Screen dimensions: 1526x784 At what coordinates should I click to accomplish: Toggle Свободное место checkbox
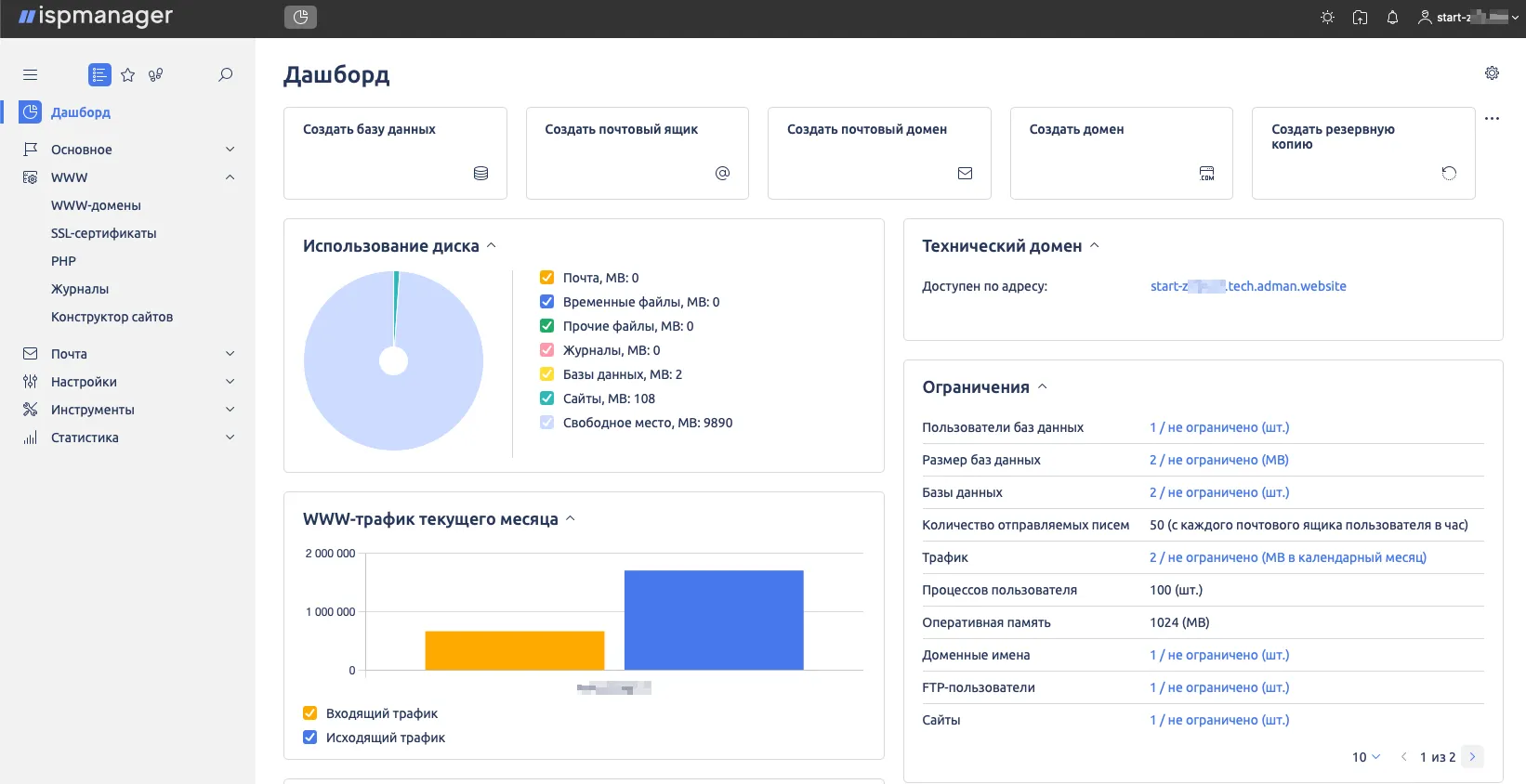[547, 423]
